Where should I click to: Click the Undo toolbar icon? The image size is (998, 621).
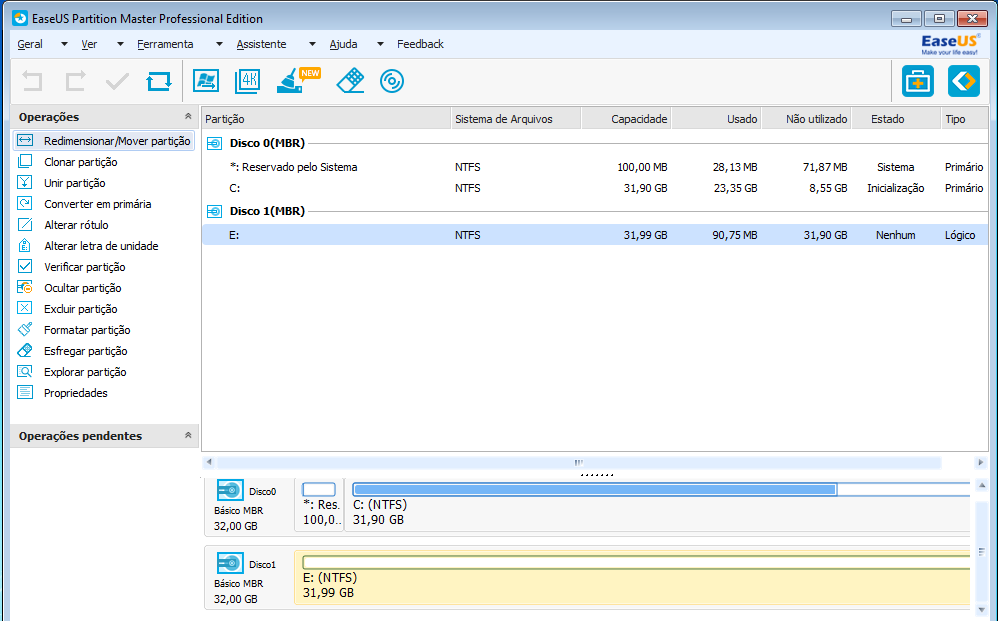(32, 81)
